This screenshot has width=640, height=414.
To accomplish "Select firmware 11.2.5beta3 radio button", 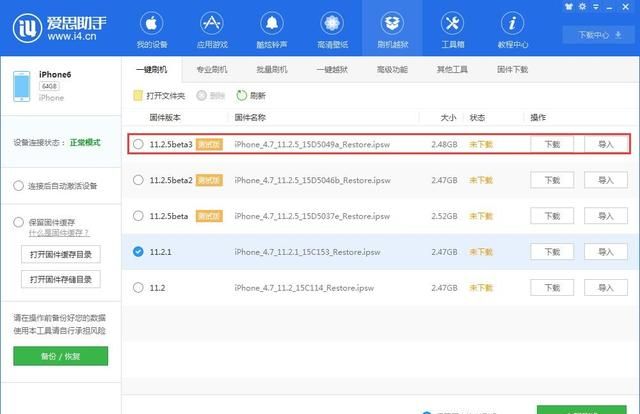I will pyautogui.click(x=138, y=144).
